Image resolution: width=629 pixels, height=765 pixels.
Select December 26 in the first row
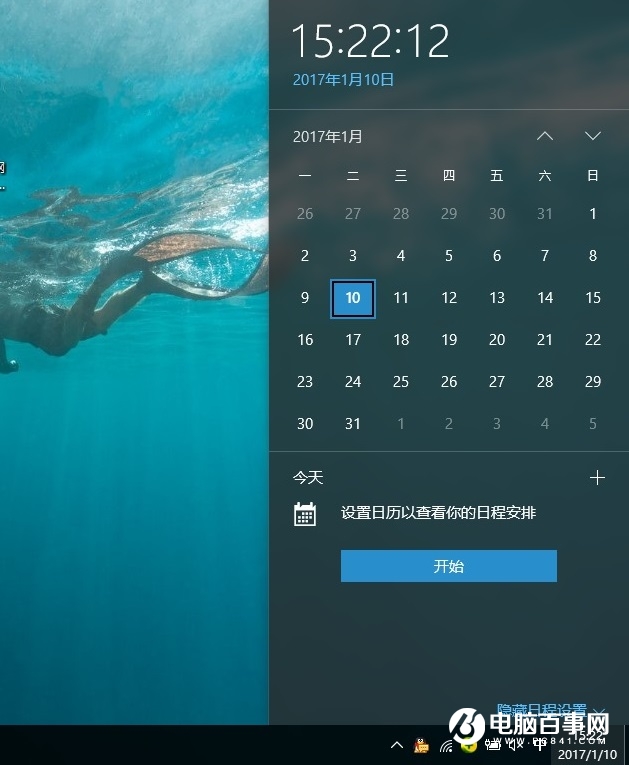coord(305,214)
